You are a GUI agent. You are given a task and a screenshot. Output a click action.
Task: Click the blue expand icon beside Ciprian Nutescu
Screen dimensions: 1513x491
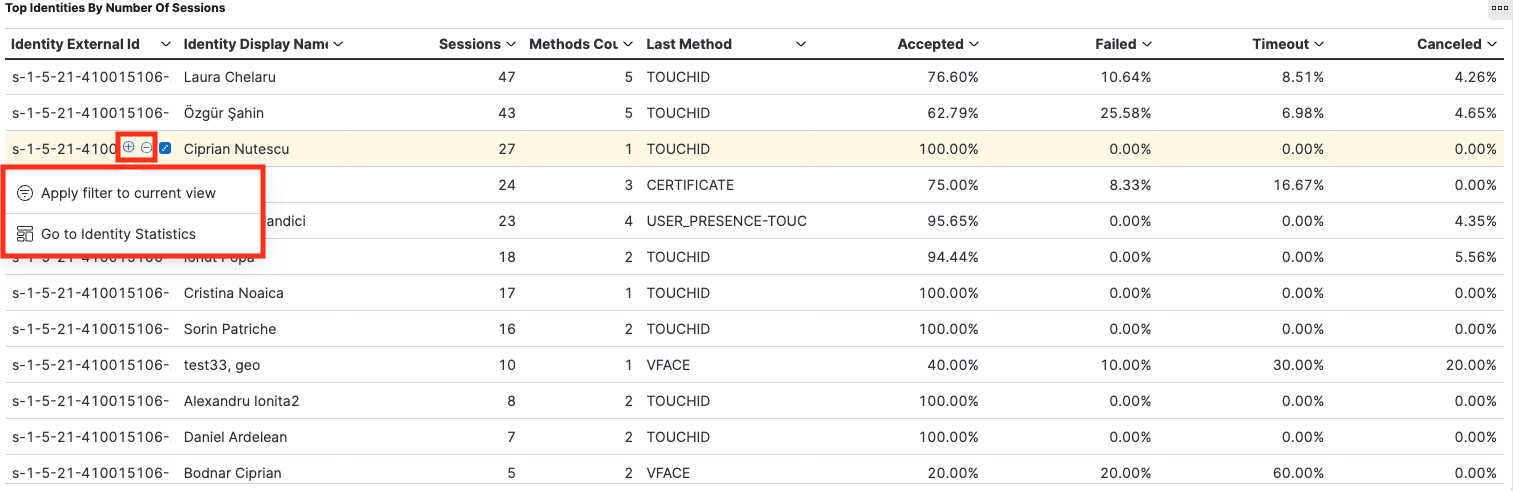click(x=165, y=149)
